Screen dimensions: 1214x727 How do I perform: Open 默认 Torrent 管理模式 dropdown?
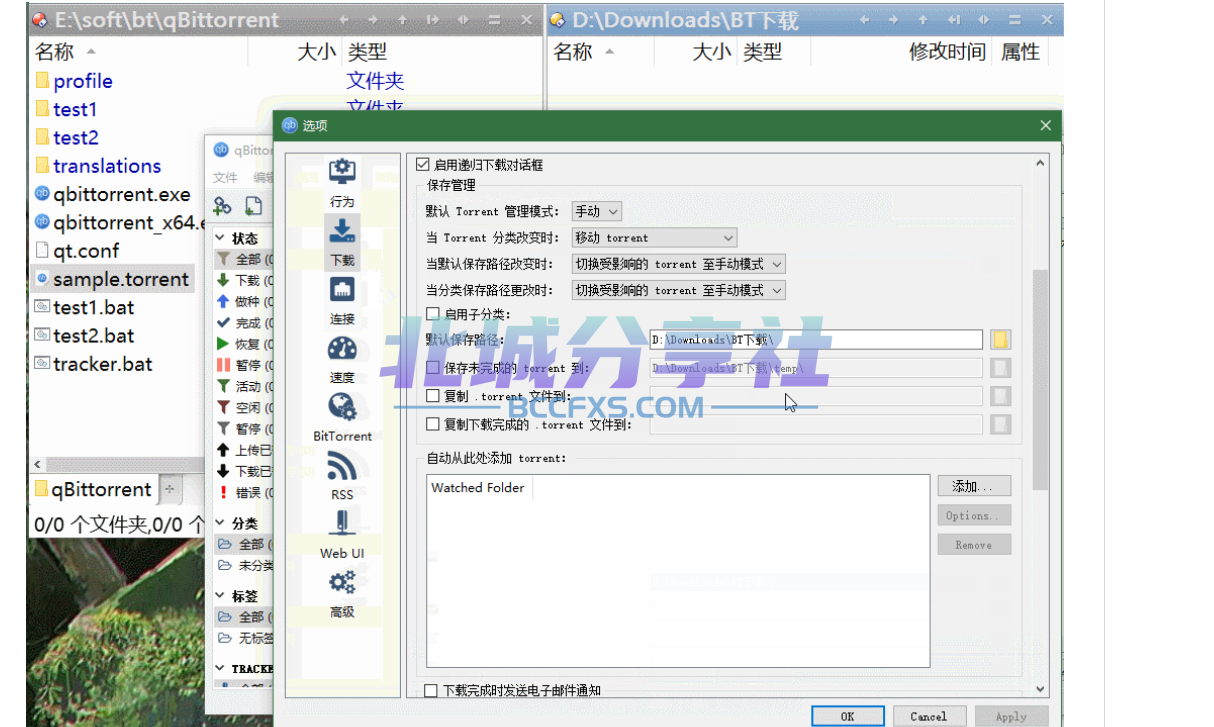pyautogui.click(x=596, y=211)
